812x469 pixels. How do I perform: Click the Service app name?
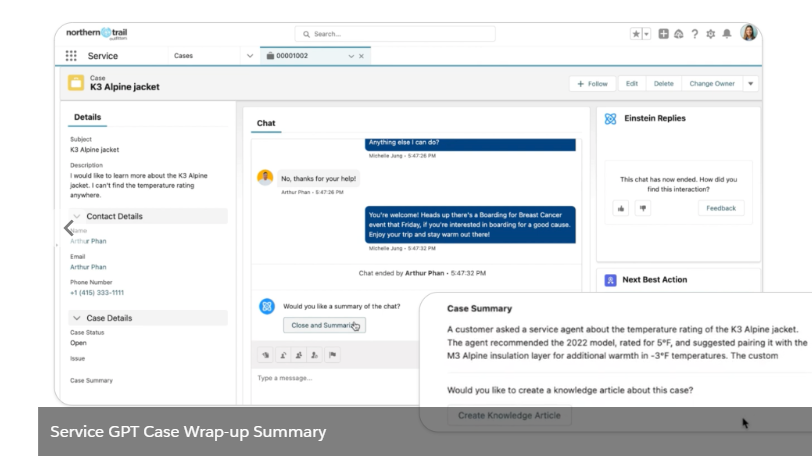coord(103,56)
